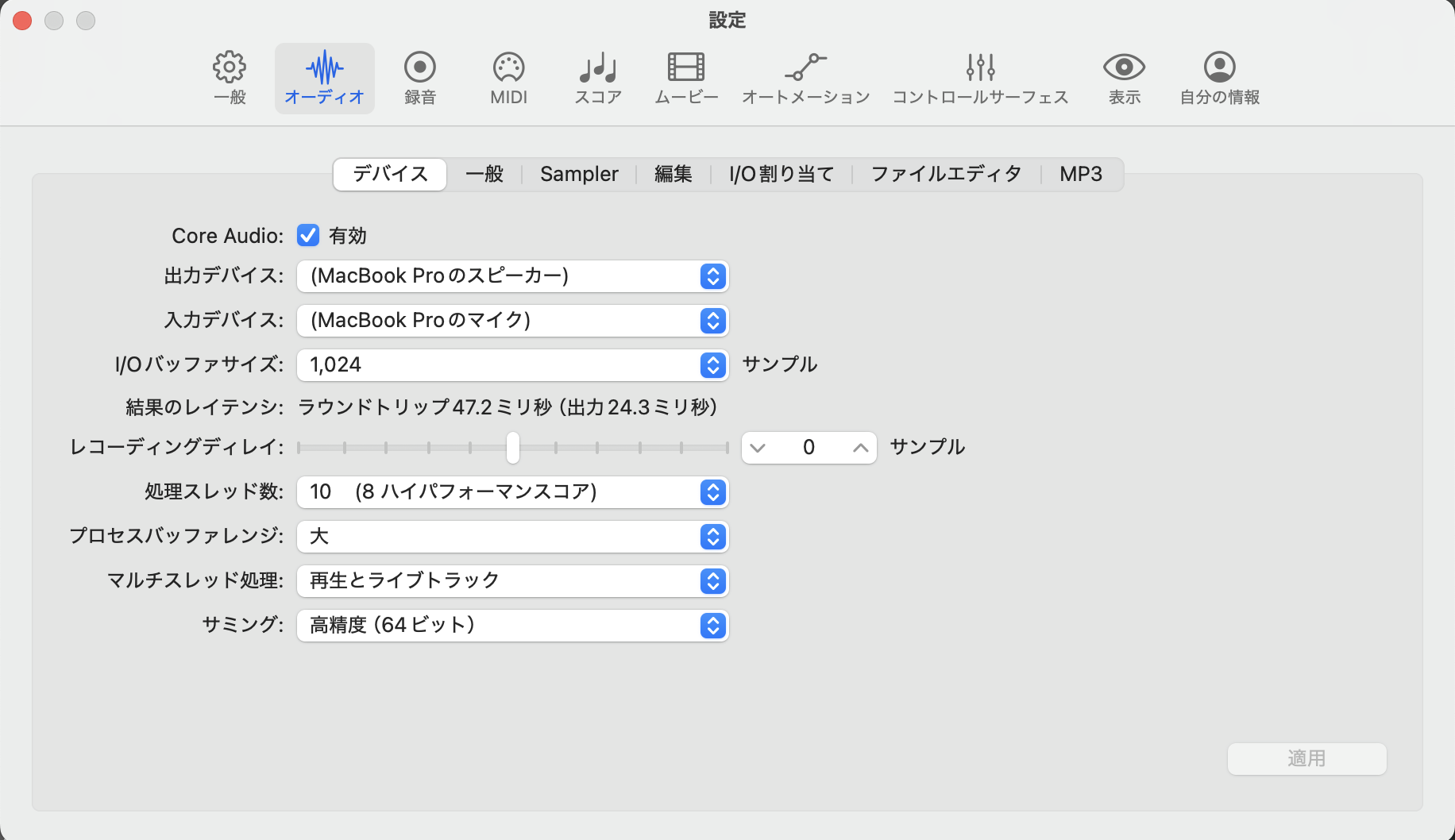Open the 処理スレッド数 dropdown
This screenshot has width=1455, height=840.
click(513, 492)
